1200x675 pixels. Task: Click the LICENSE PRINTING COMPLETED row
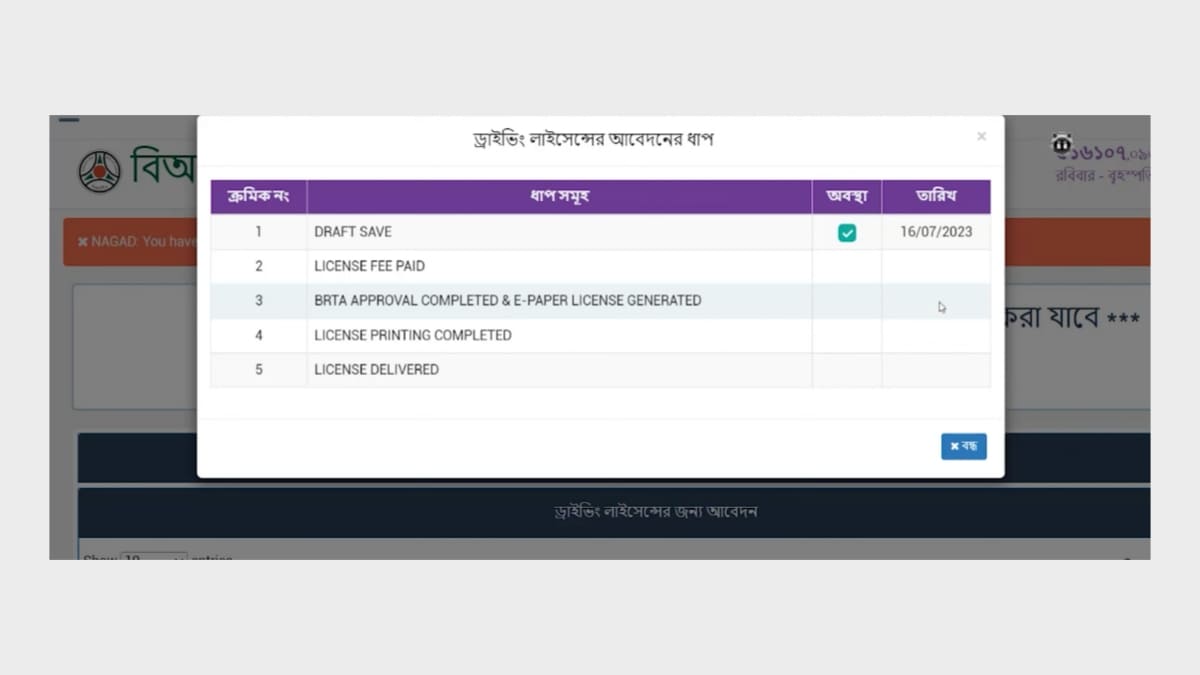click(x=500, y=335)
